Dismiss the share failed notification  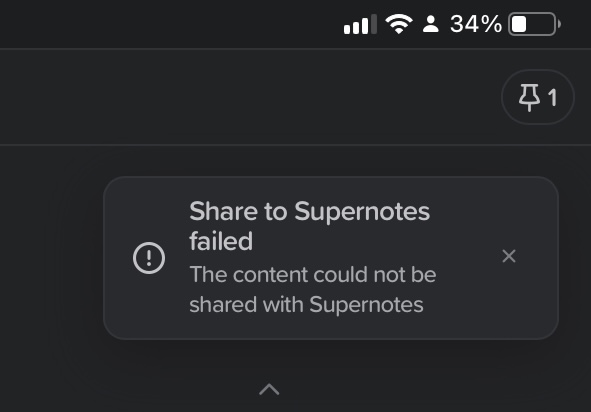coord(509,256)
